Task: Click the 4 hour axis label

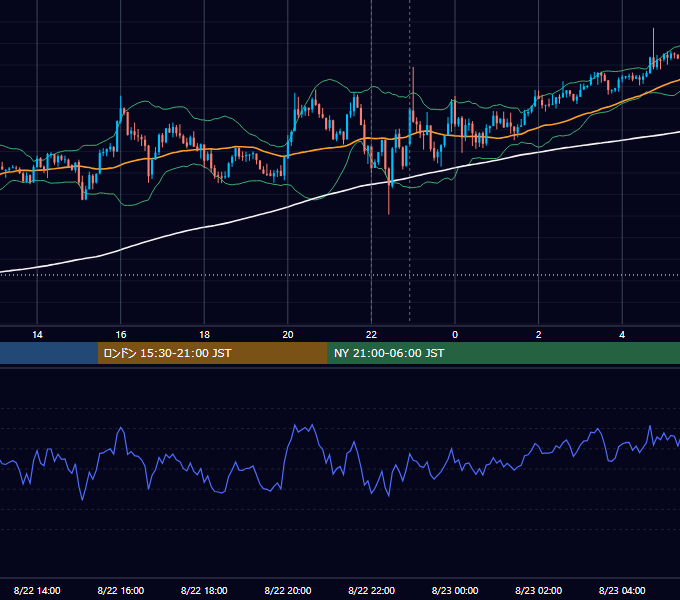Action: (x=622, y=335)
